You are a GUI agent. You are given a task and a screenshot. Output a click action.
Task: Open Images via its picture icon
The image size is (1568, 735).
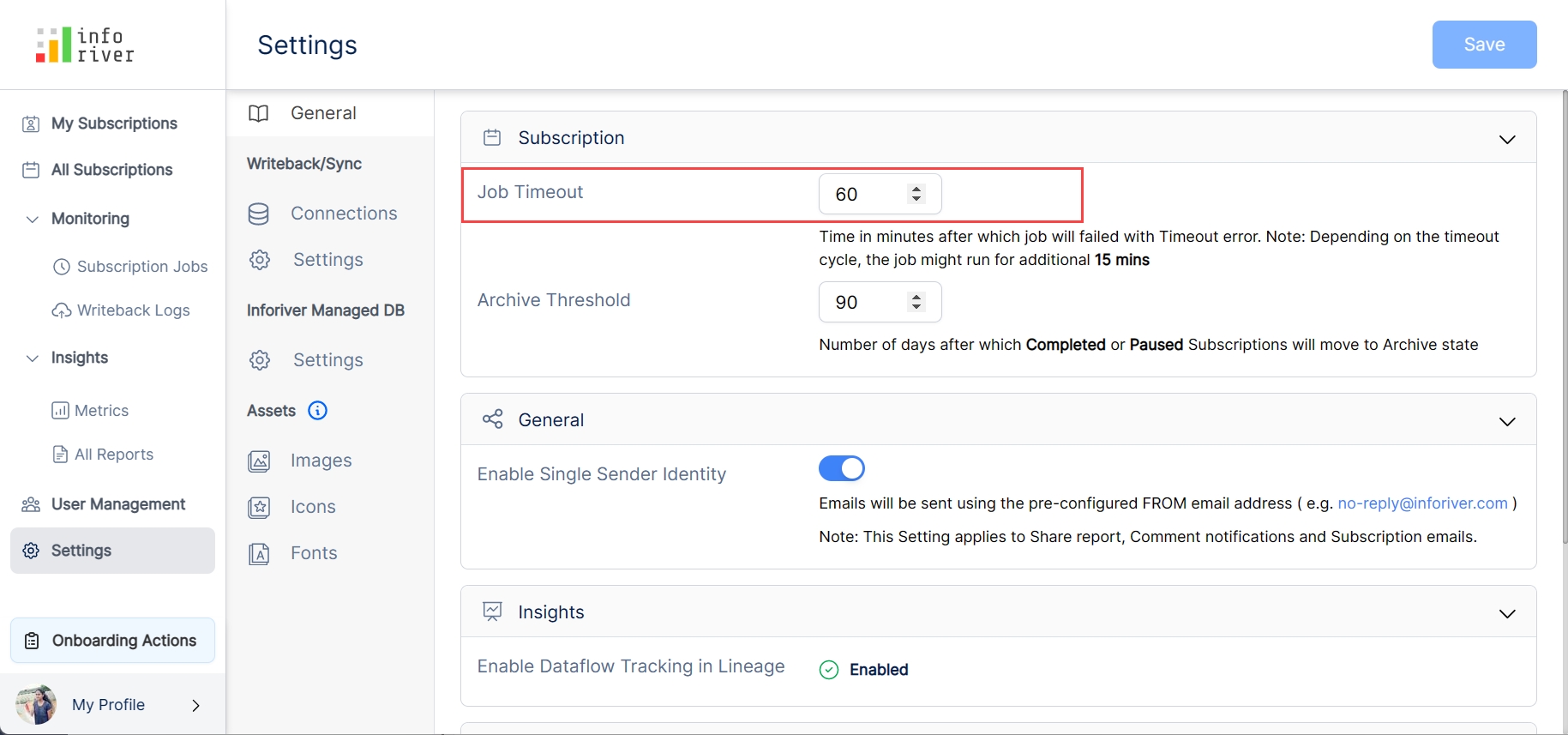click(258, 461)
